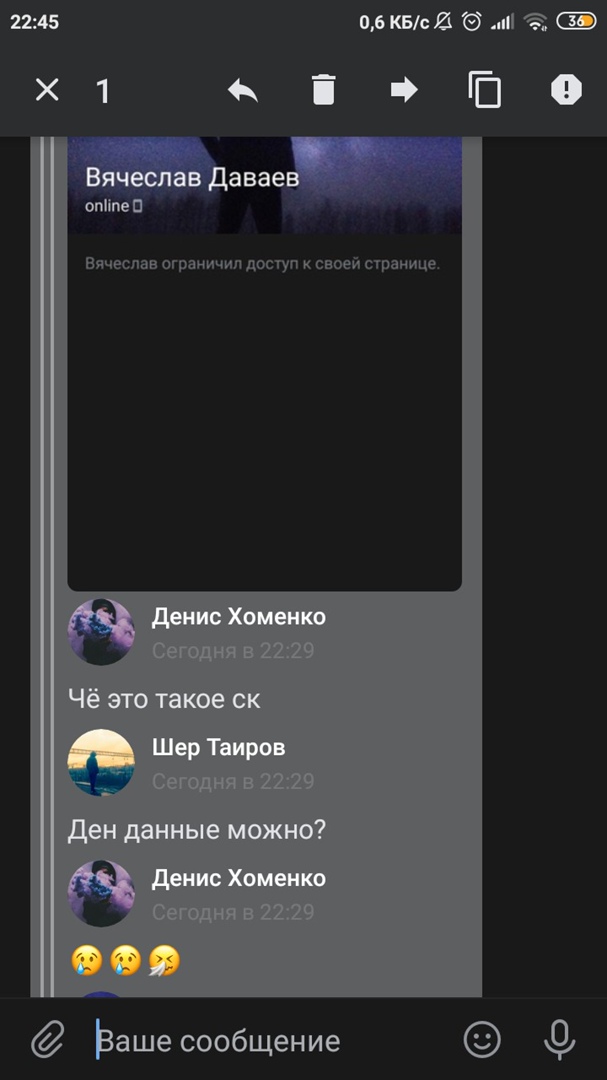Report message as spam icon
This screenshot has height=1080, width=607.
566,90
